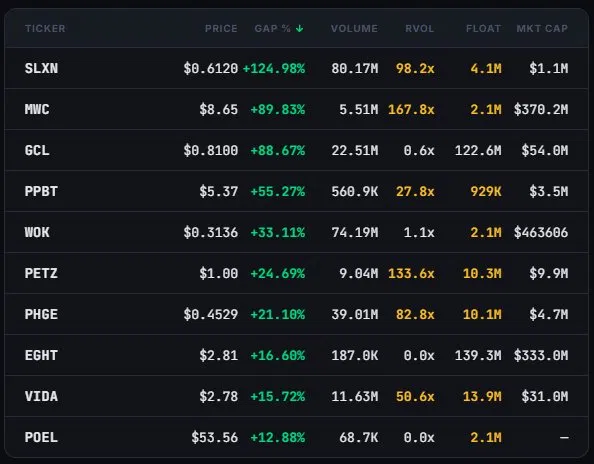Viewport: 594px width, 464px height.
Task: Sort by the MKT CAP column header
Action: click(542, 28)
